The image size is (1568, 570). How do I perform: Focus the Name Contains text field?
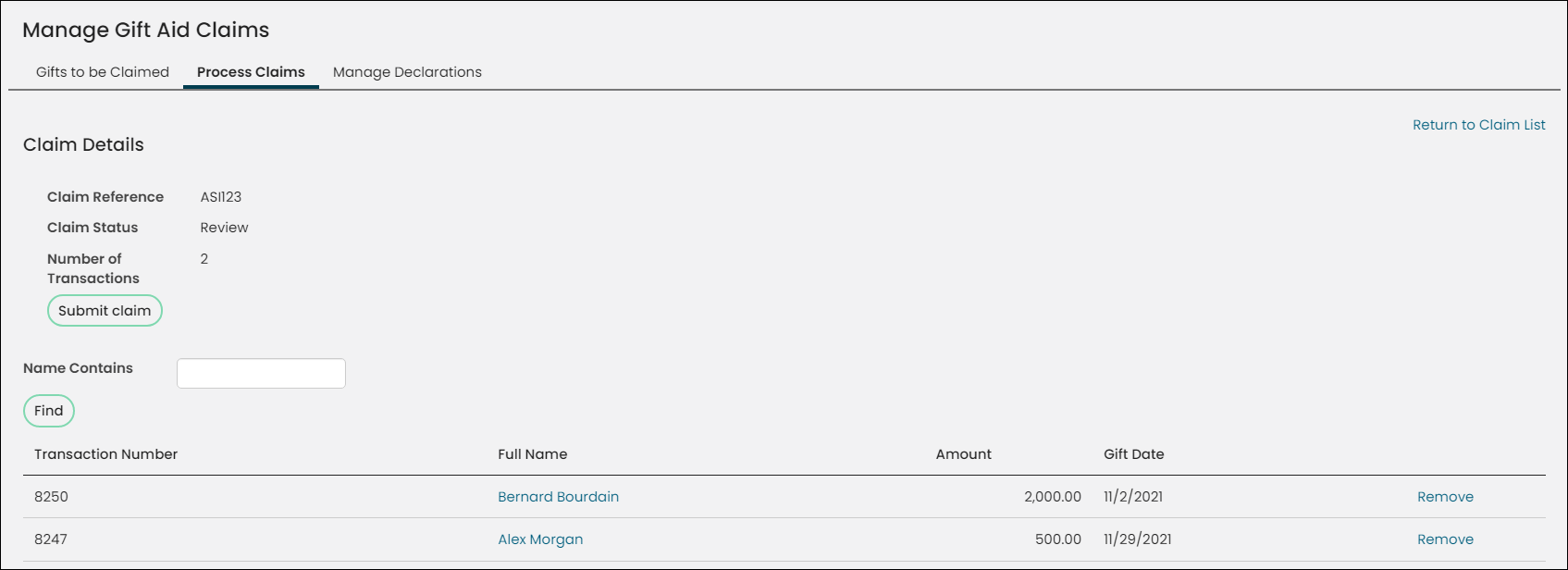(x=261, y=373)
